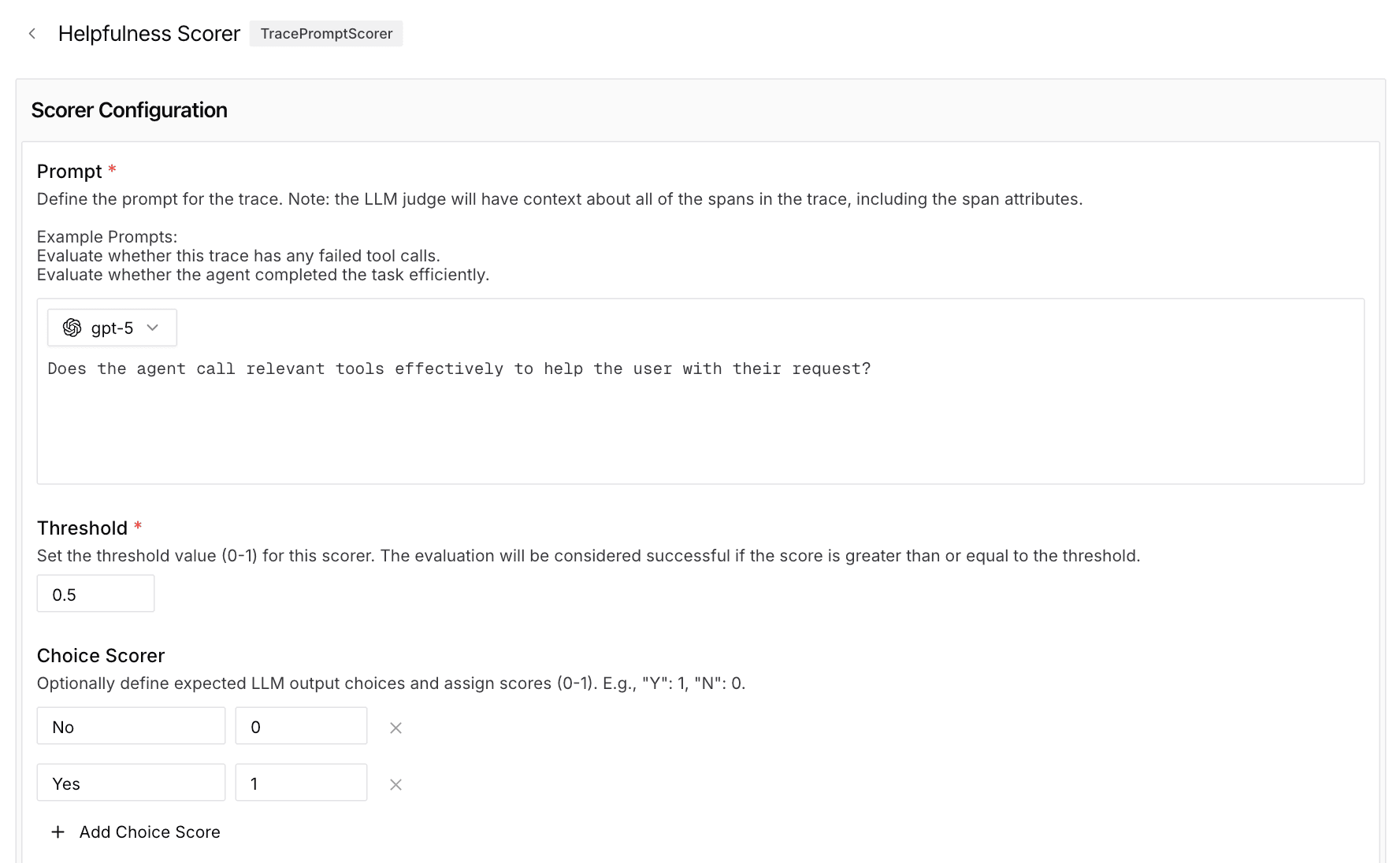The height and width of the screenshot is (863, 1400).
Task: Click the gpt-5 selector to change models
Action: click(111, 328)
